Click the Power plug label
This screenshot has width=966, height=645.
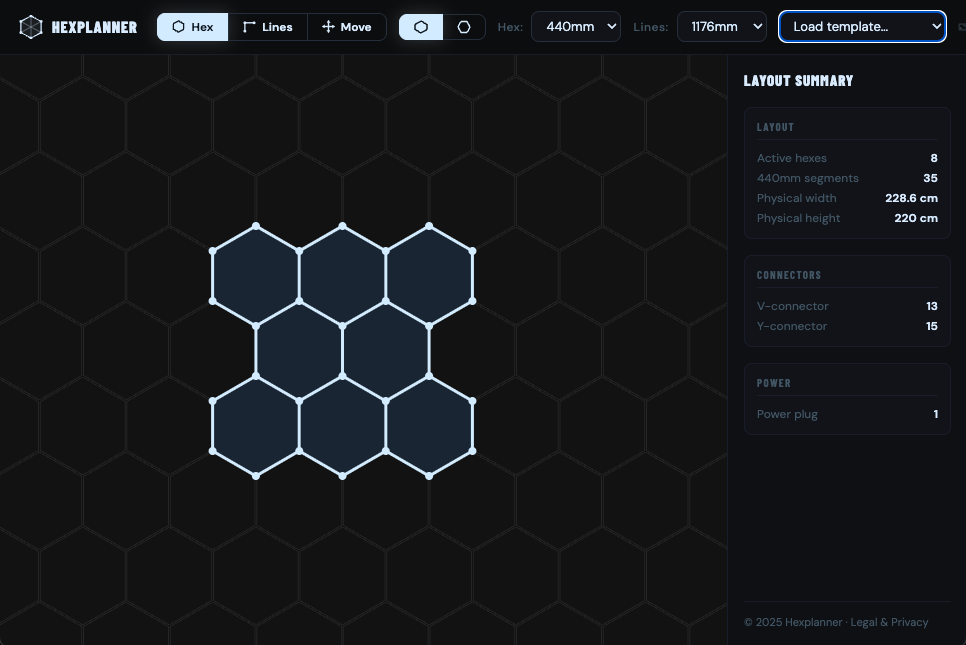coord(787,414)
